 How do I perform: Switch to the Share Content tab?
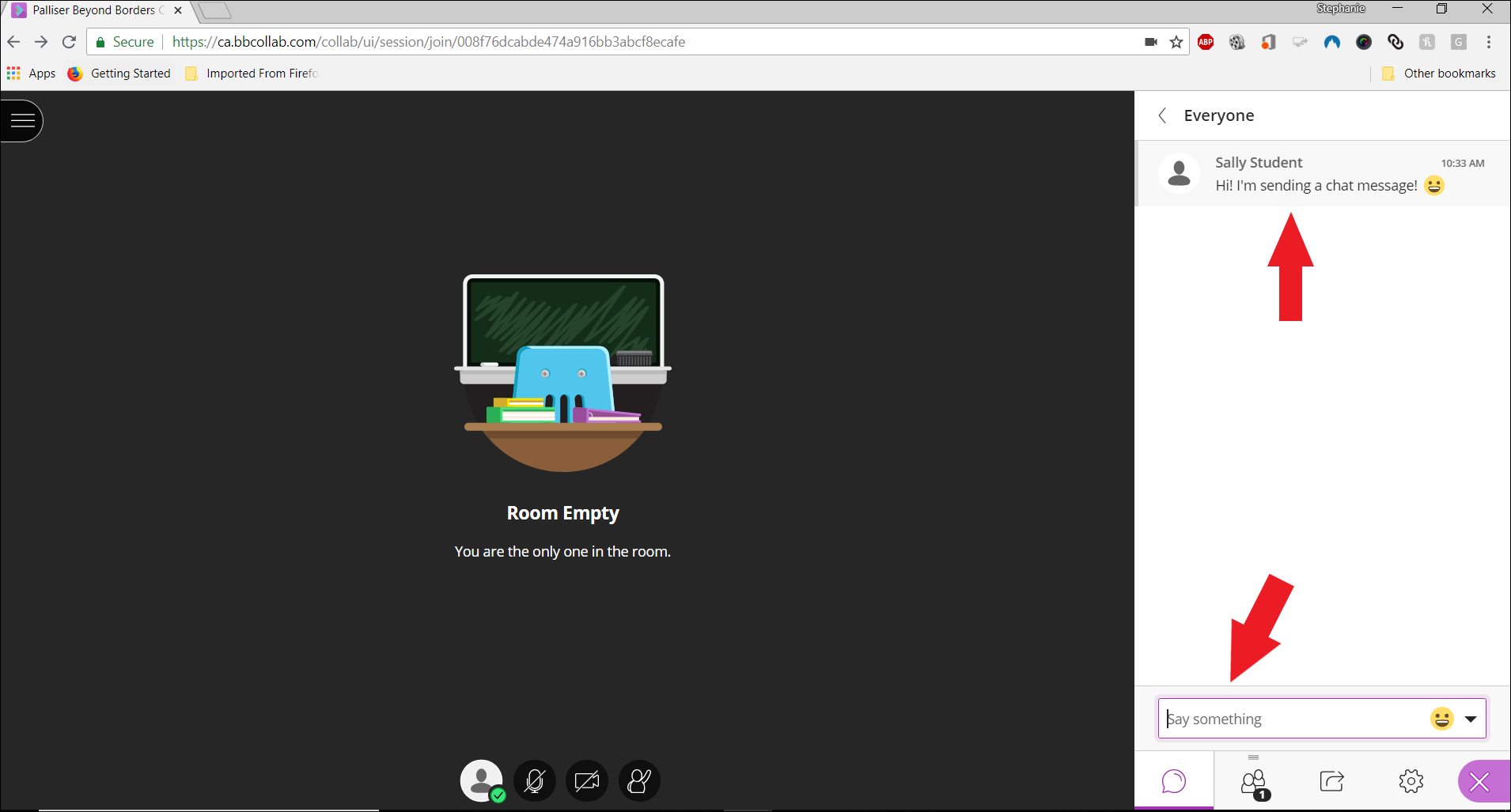pyautogui.click(x=1332, y=781)
